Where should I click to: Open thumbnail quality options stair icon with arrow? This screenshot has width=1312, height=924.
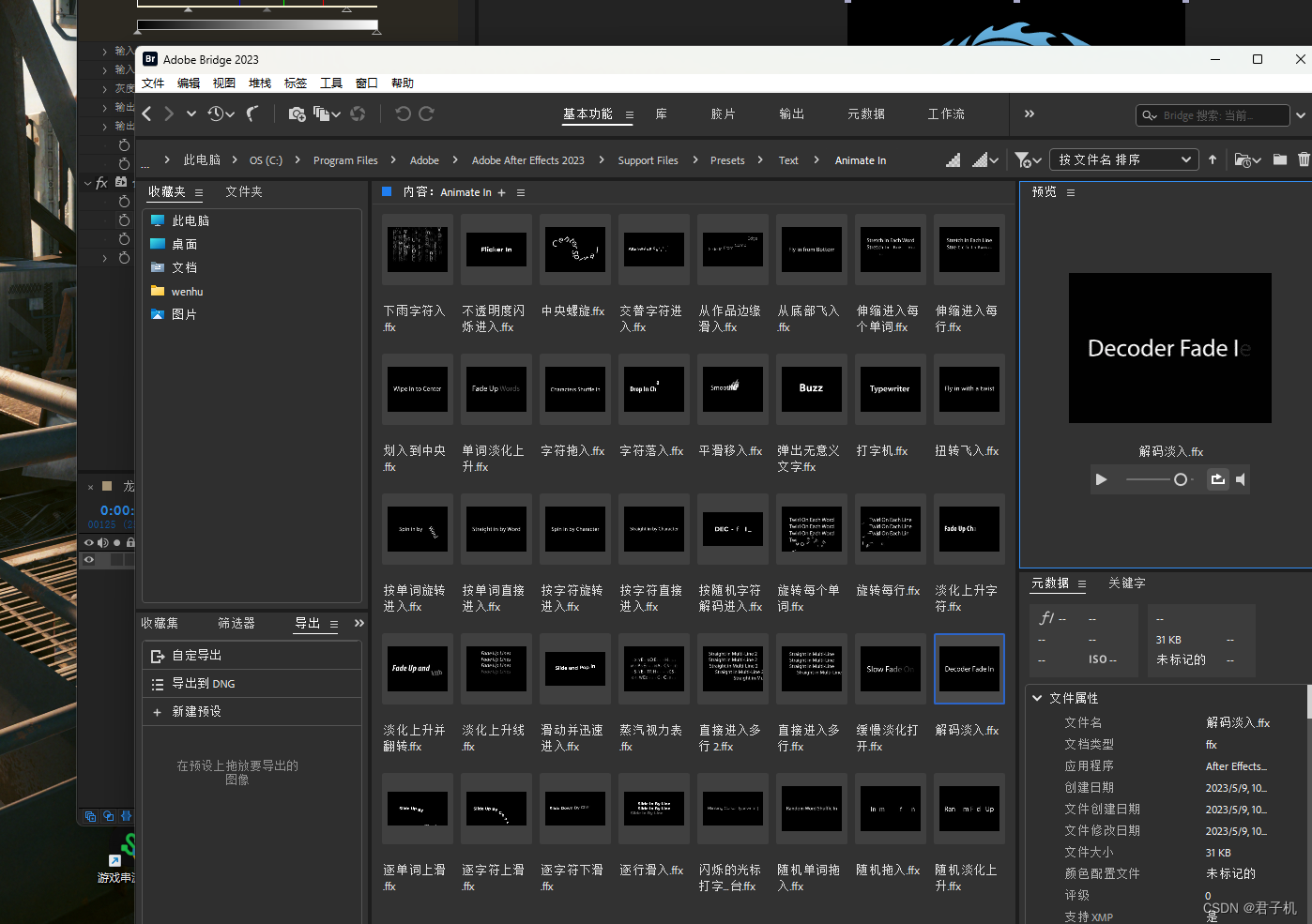point(984,160)
